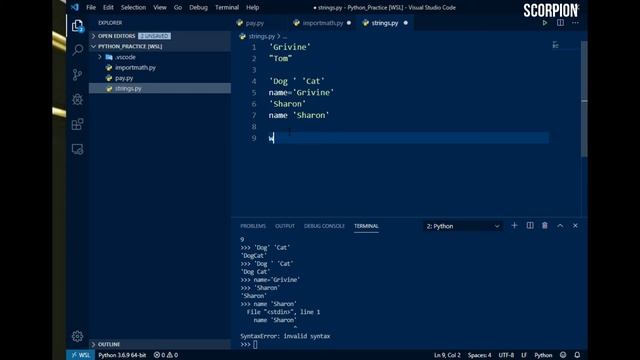This screenshot has width=640, height=360.
Task: Open the Explorer view in activity bar
Action: pyautogui.click(x=77, y=26)
